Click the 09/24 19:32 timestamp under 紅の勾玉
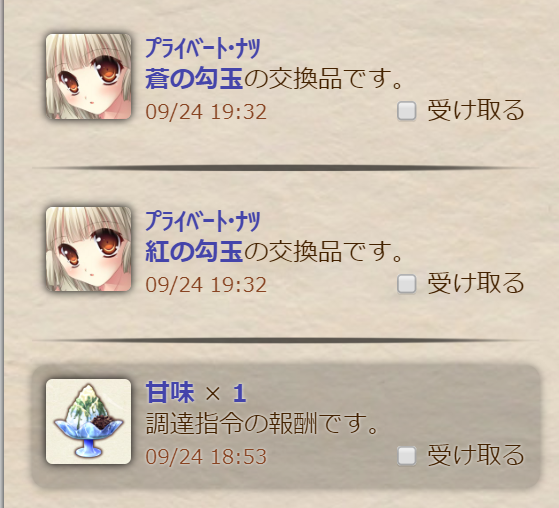The width and height of the screenshot is (559, 508). [x=206, y=285]
